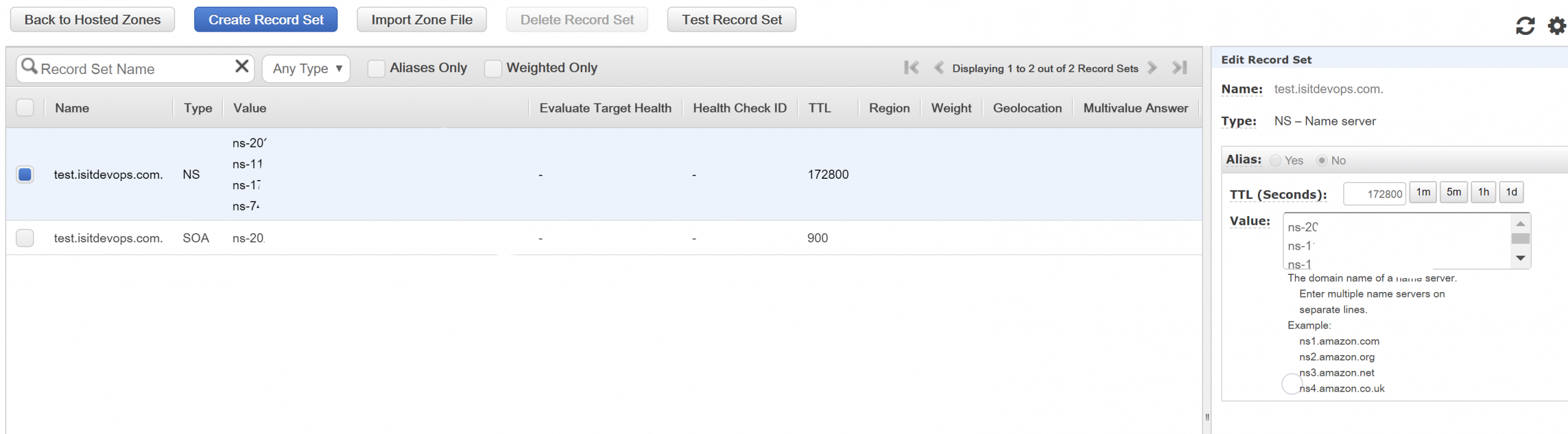Clear the record set search with X
This screenshot has height=434, width=1568.
[242, 66]
